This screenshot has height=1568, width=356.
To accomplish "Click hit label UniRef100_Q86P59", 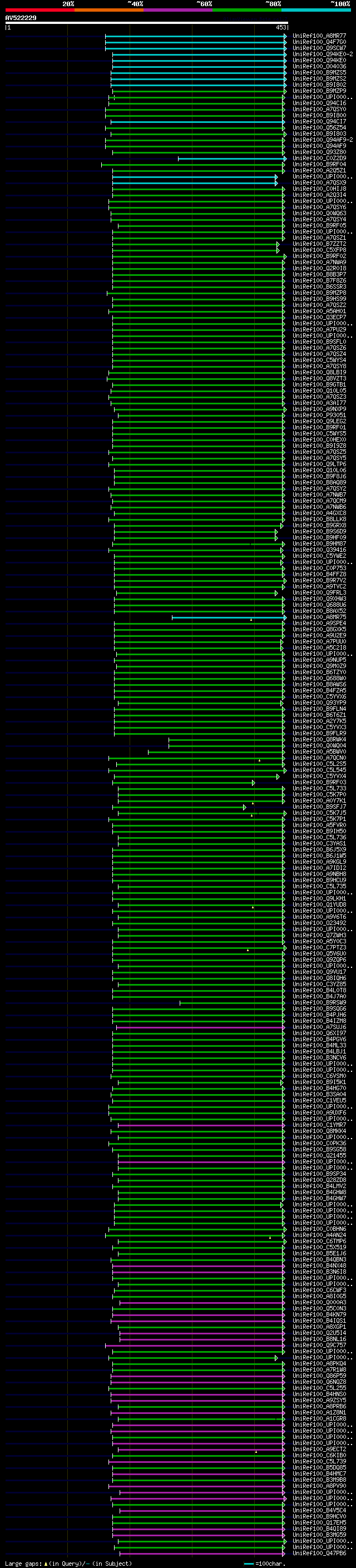I will coord(319,1376).
